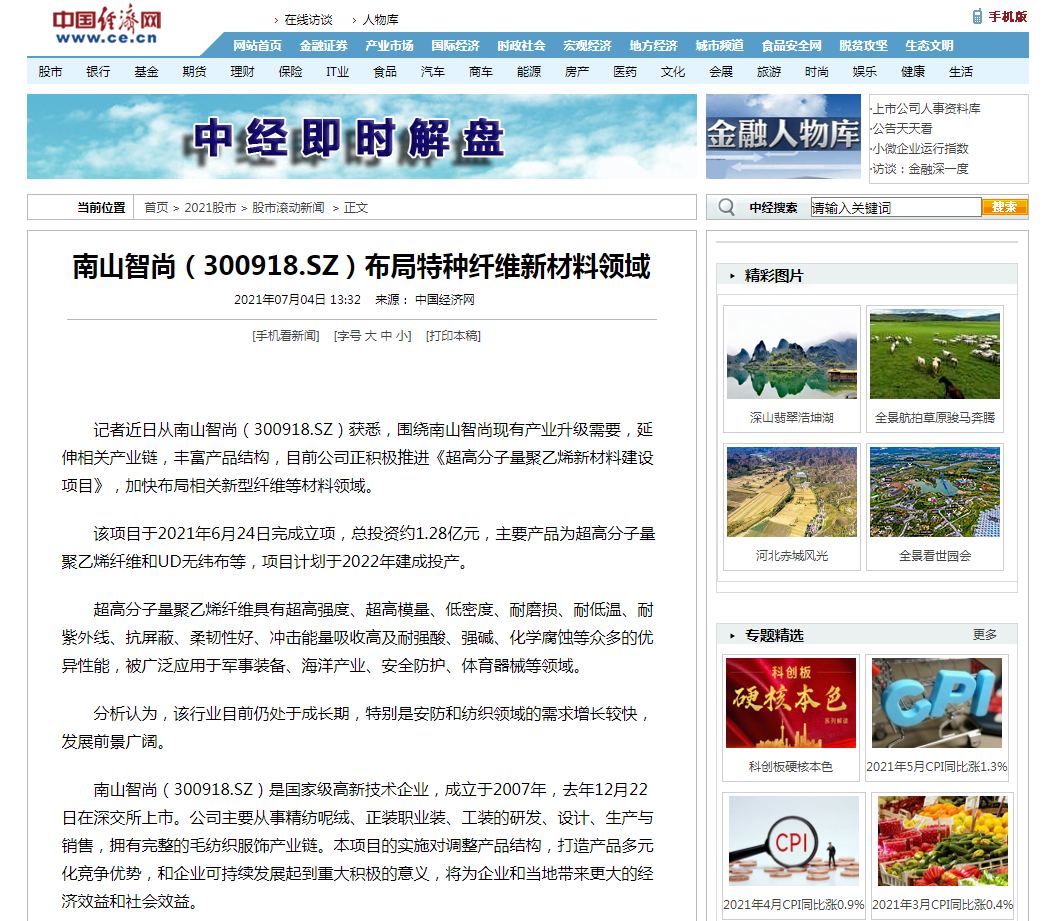Image resolution: width=1052 pixels, height=921 pixels.
Task: Open the 人物库 arrow link
Action: pos(379,20)
